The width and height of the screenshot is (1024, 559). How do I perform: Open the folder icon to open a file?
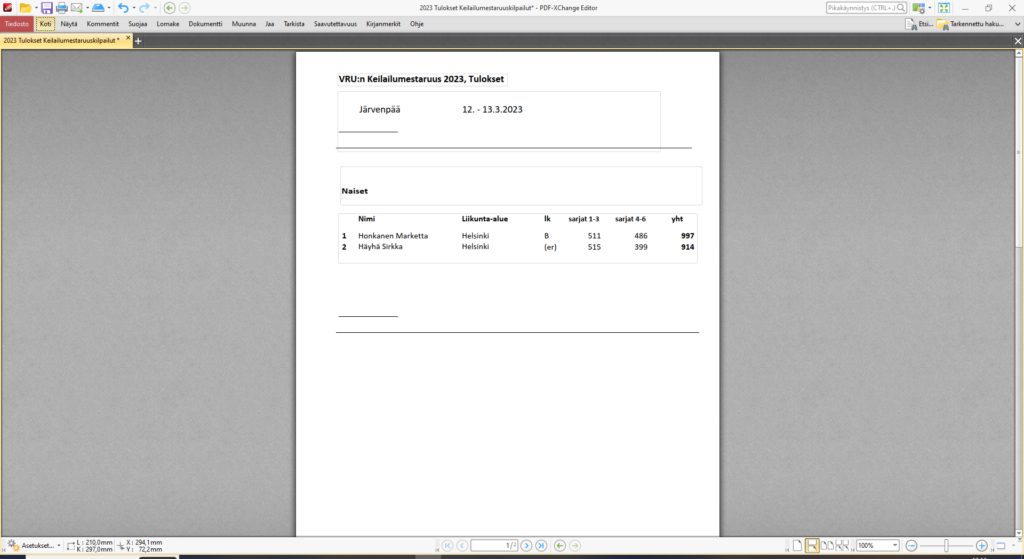point(26,8)
